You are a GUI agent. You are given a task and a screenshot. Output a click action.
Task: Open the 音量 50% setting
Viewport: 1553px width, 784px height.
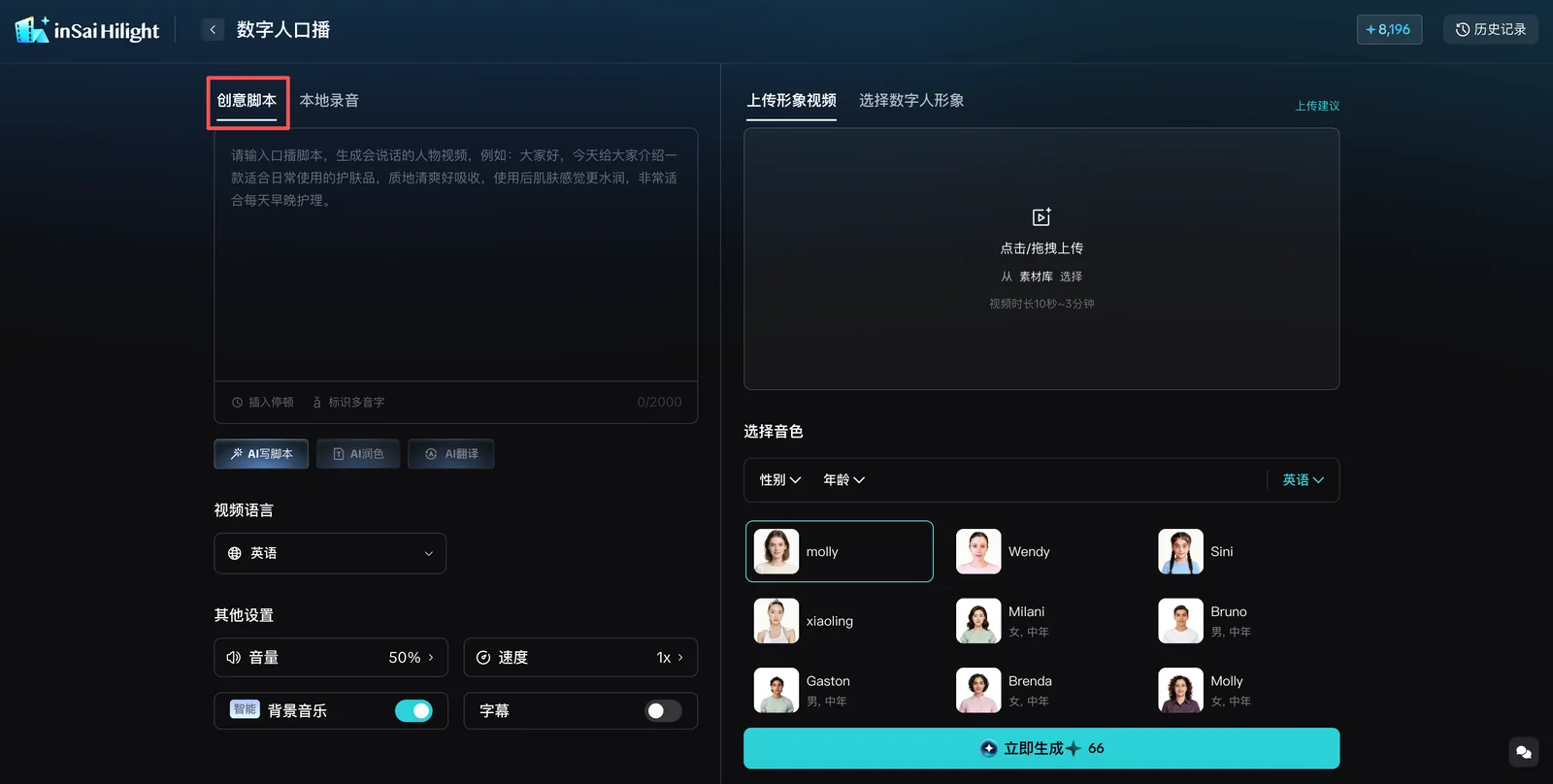(x=331, y=658)
